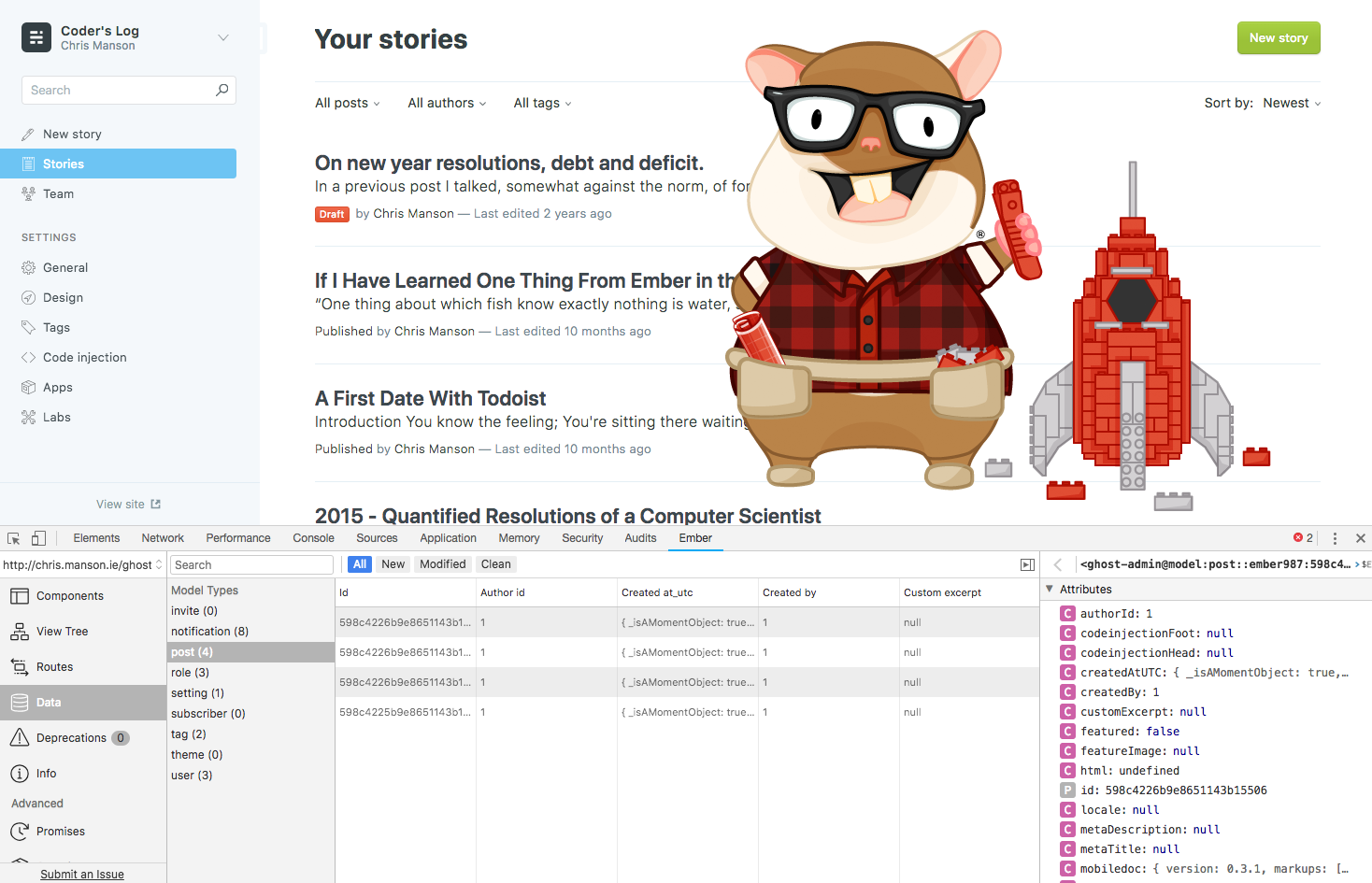This screenshot has height=883, width=1372.
Task: Switch to the Elements DevTools tab
Action: coord(96,538)
